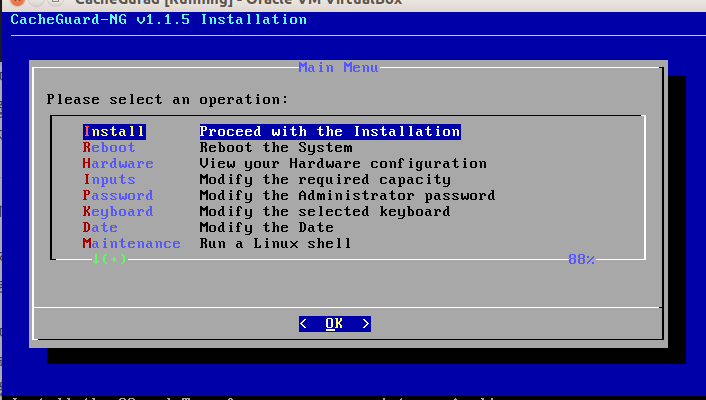
Task: Click the CacheGuard-NG v1.1.5 Installation header
Action: pos(158,20)
